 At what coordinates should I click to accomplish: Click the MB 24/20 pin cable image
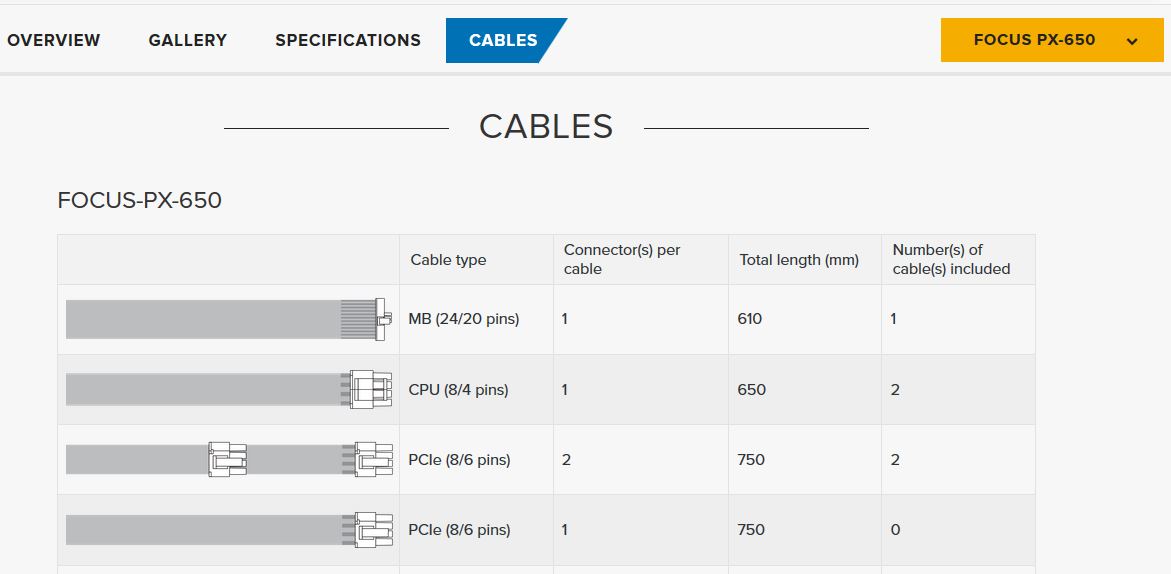[x=226, y=319]
